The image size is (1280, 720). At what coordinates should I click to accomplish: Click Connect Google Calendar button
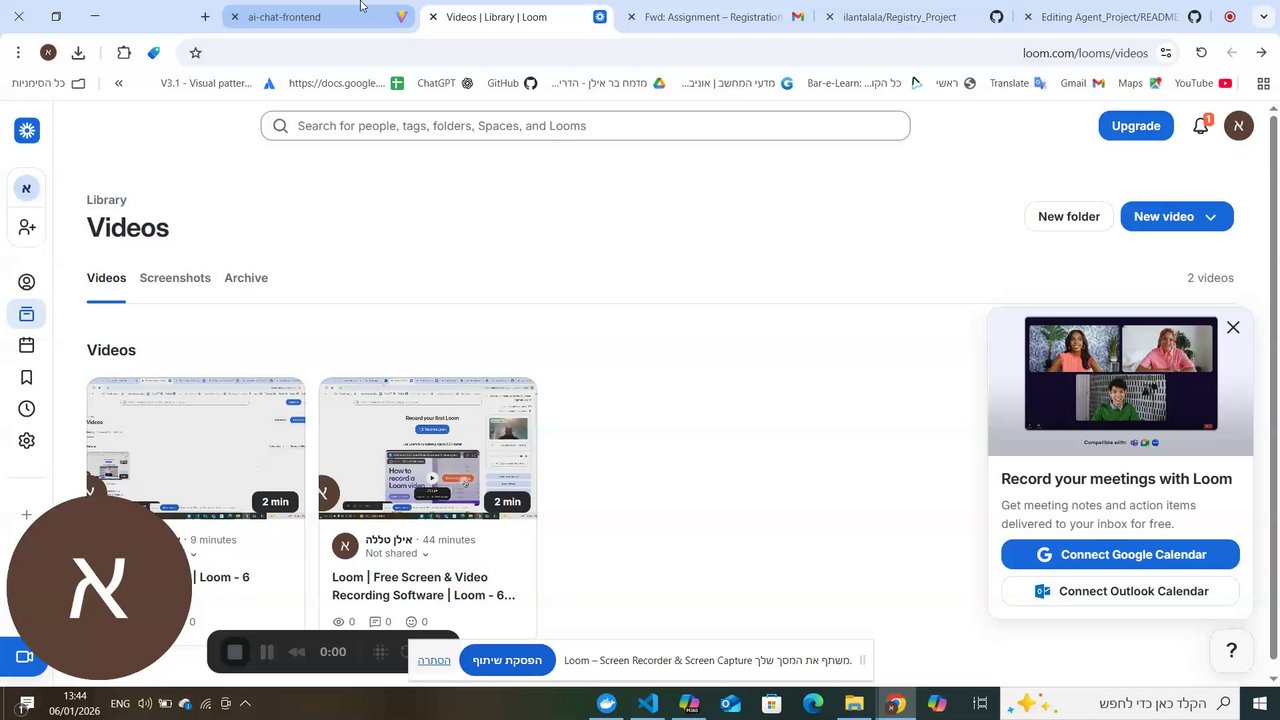pyautogui.click(x=1120, y=554)
